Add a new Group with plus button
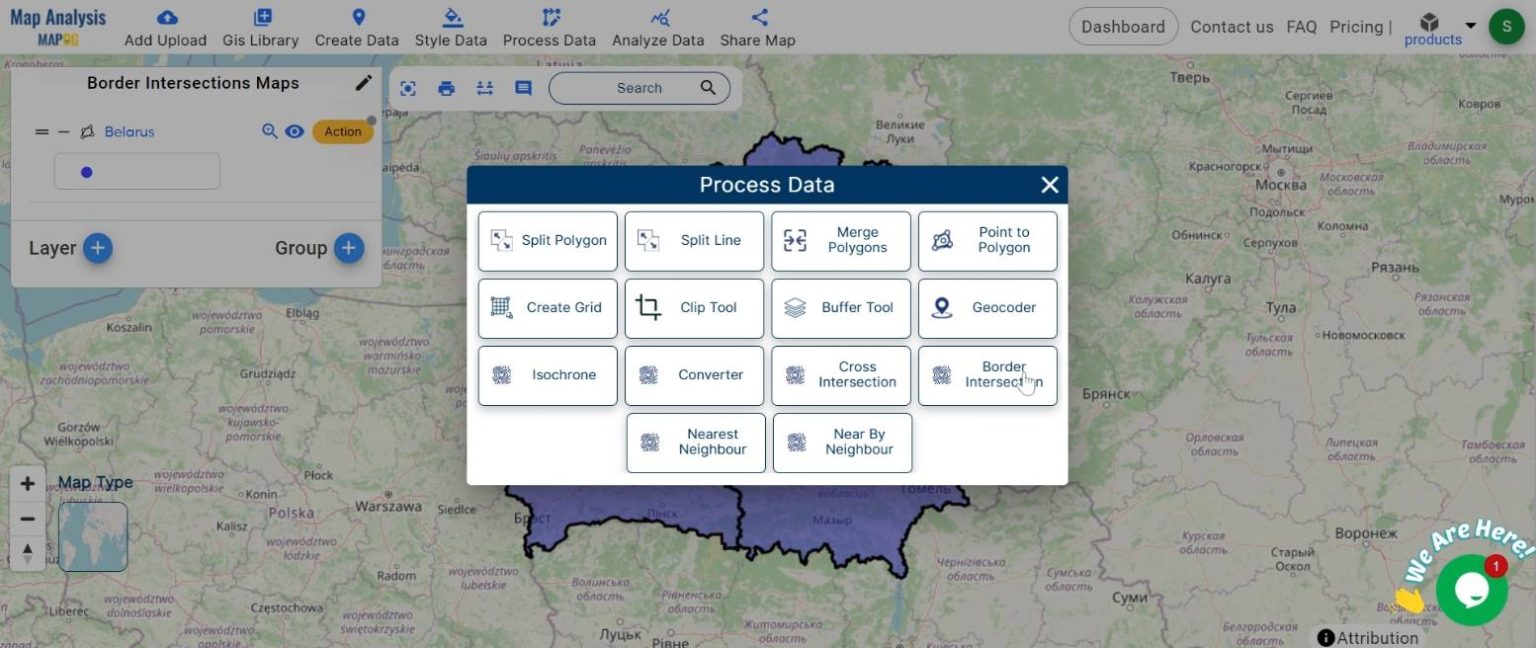Viewport: 1536px width, 648px height. (x=348, y=248)
